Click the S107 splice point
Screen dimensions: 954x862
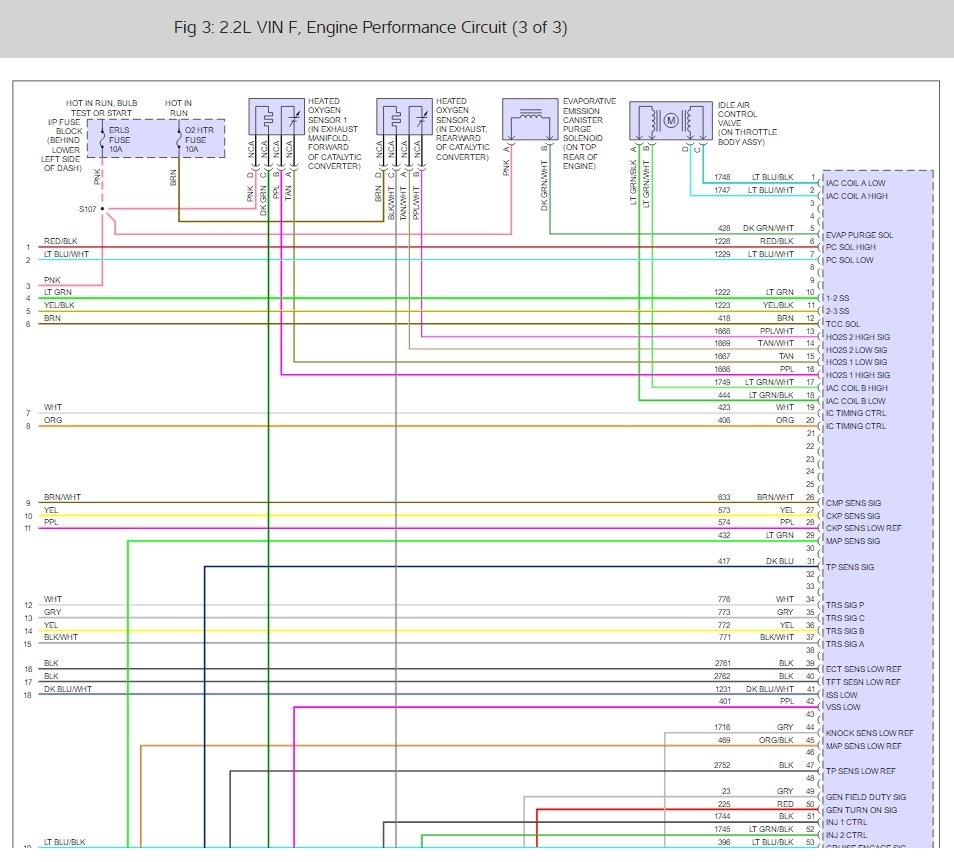point(103,209)
